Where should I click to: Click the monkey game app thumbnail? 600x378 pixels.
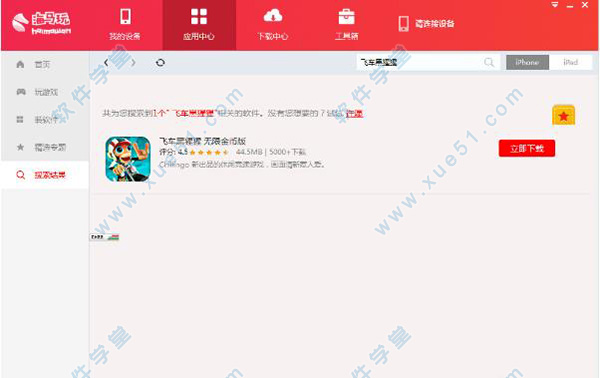[128, 159]
